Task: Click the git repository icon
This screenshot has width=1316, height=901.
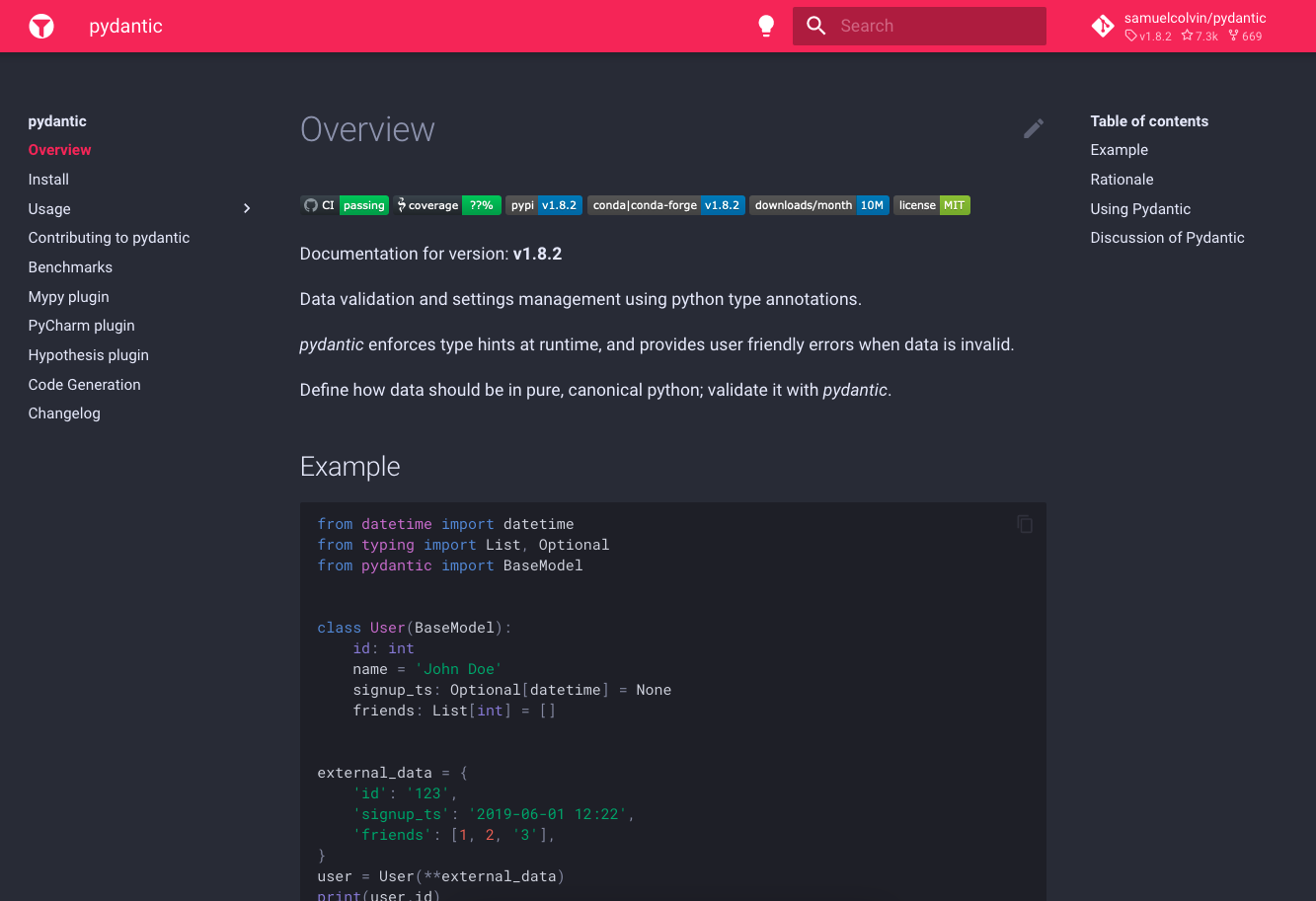Action: point(1103,26)
